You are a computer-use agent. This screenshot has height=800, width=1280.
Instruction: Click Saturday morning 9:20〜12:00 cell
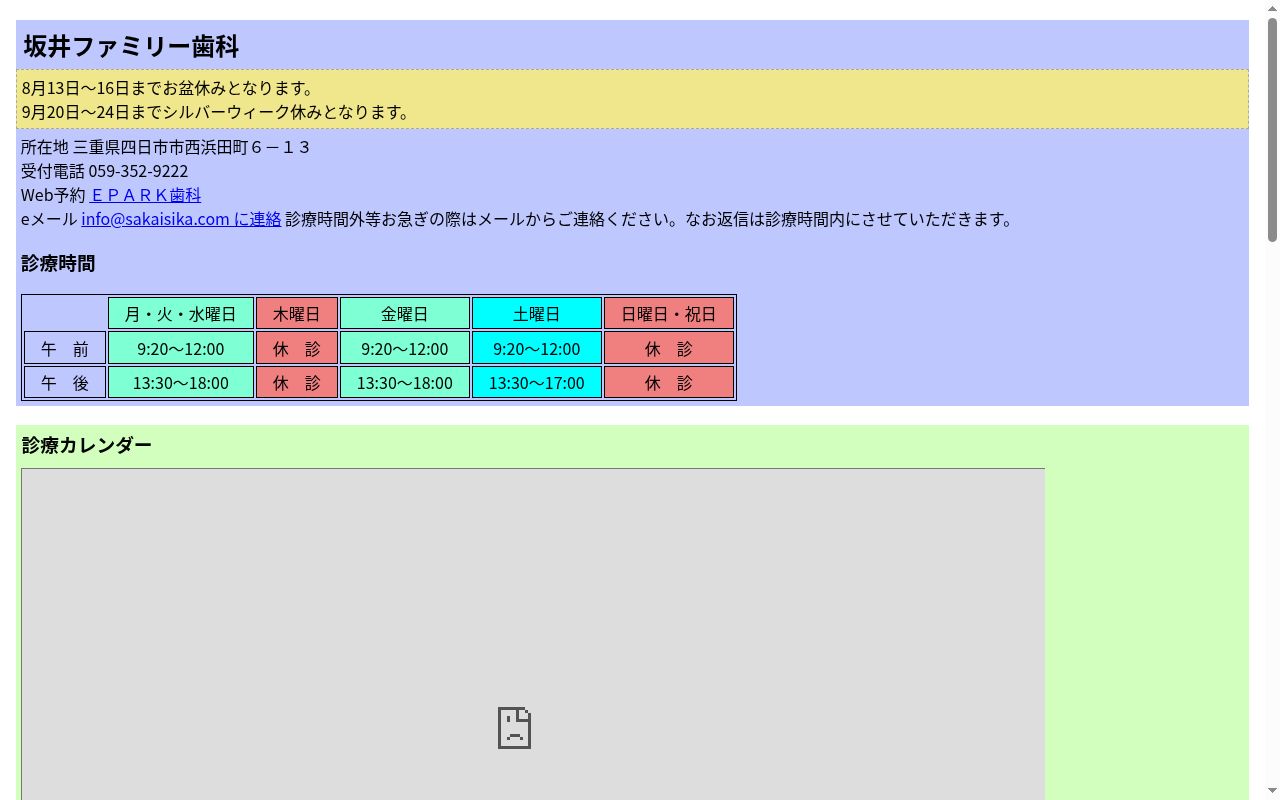click(537, 348)
